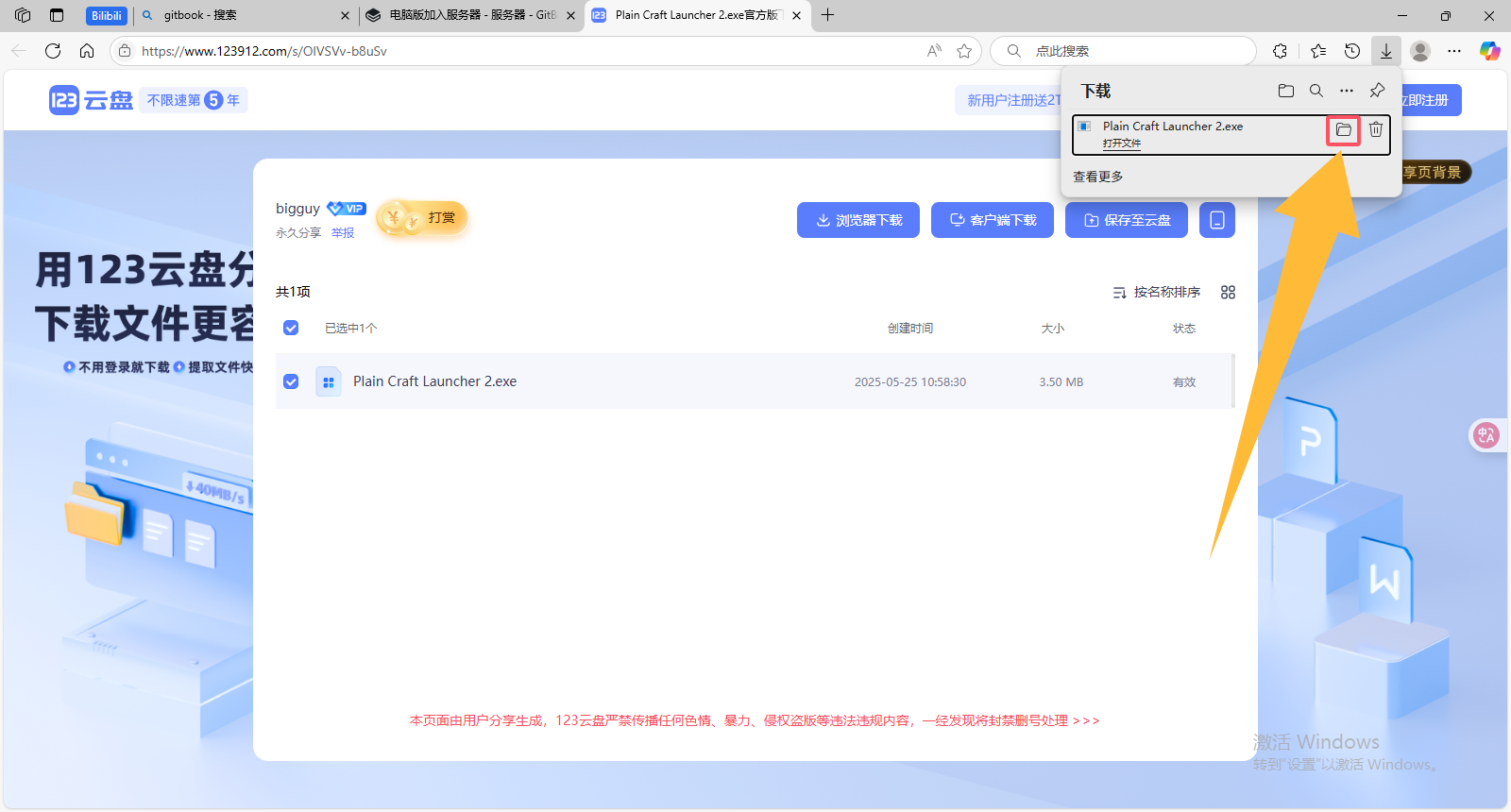Toggle the select-all checkbox
Screen dimensions: 1511x812
291,328
